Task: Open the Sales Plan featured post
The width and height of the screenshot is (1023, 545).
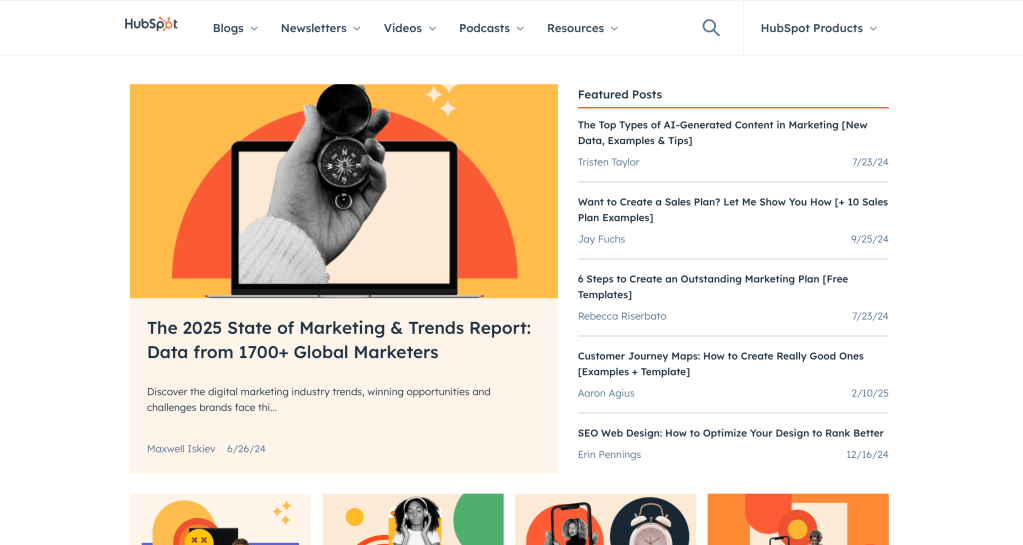Action: [732, 210]
